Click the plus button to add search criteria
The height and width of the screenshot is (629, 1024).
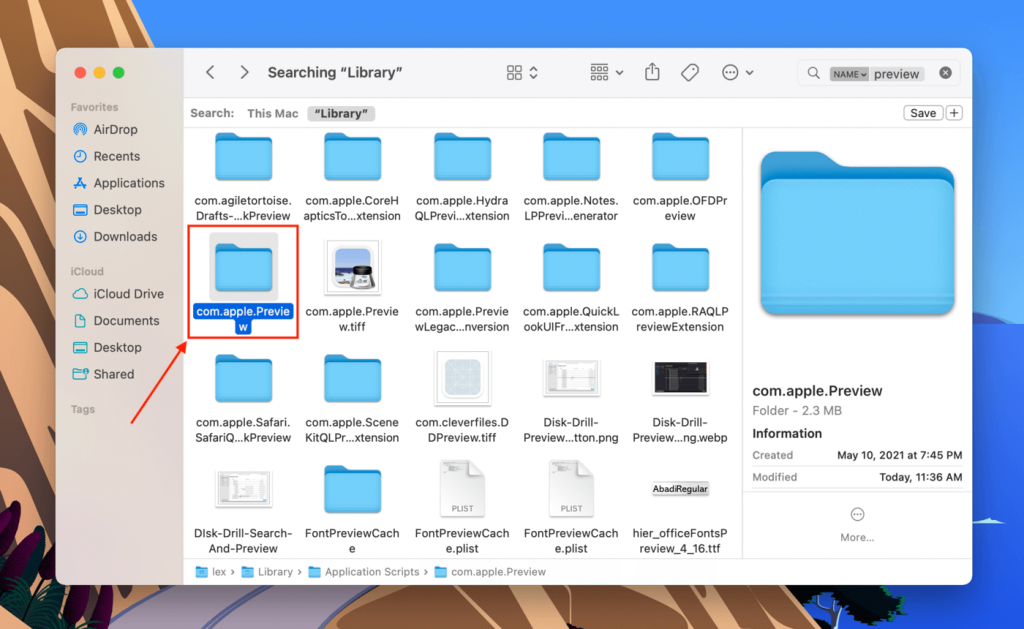coord(953,112)
